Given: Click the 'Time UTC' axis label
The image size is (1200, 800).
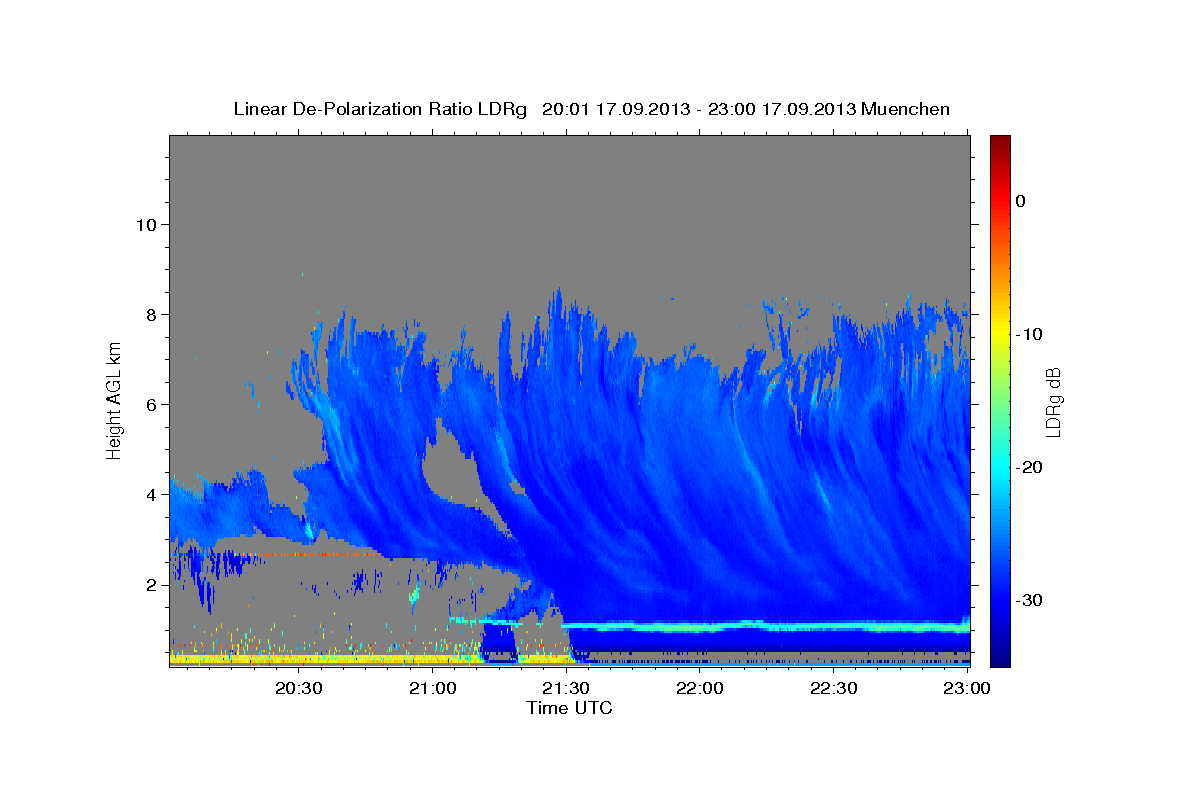Looking at the screenshot, I should (x=569, y=708).
